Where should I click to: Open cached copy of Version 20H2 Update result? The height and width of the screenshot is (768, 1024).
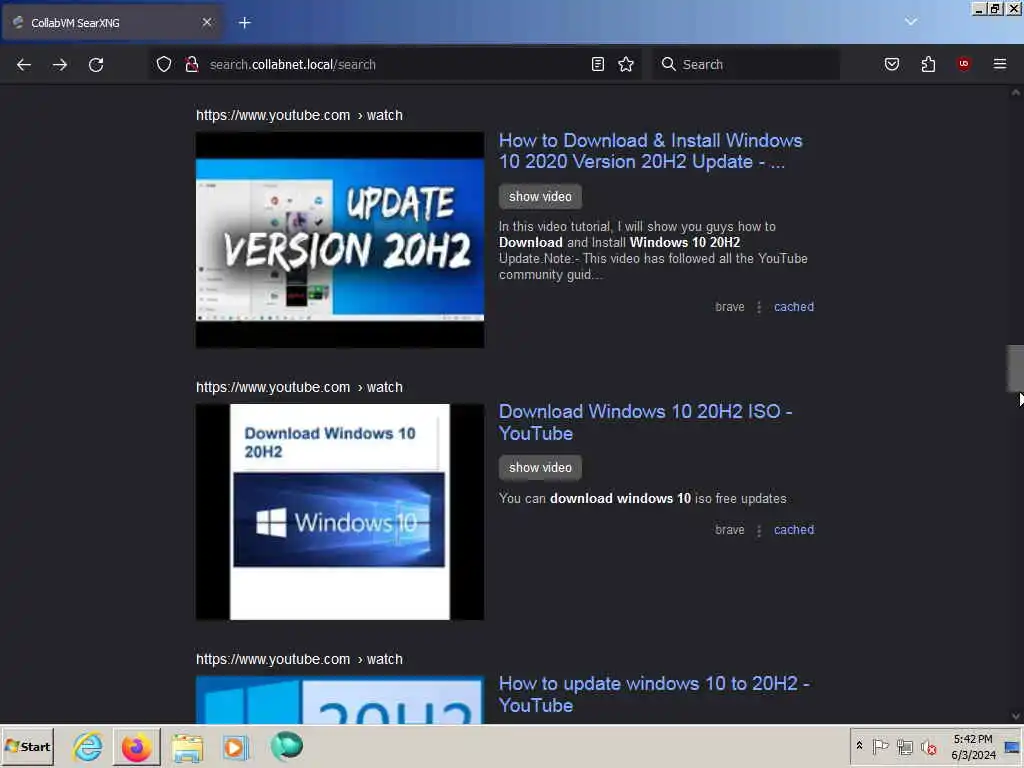tap(793, 307)
